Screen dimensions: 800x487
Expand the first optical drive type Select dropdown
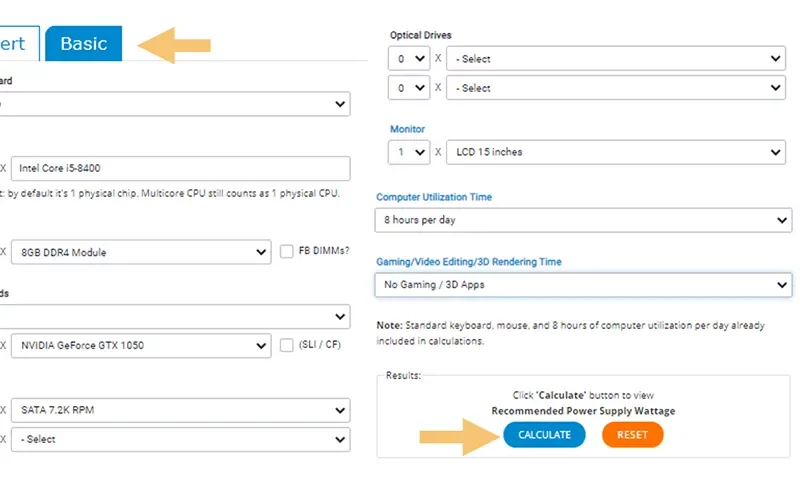[616, 59]
